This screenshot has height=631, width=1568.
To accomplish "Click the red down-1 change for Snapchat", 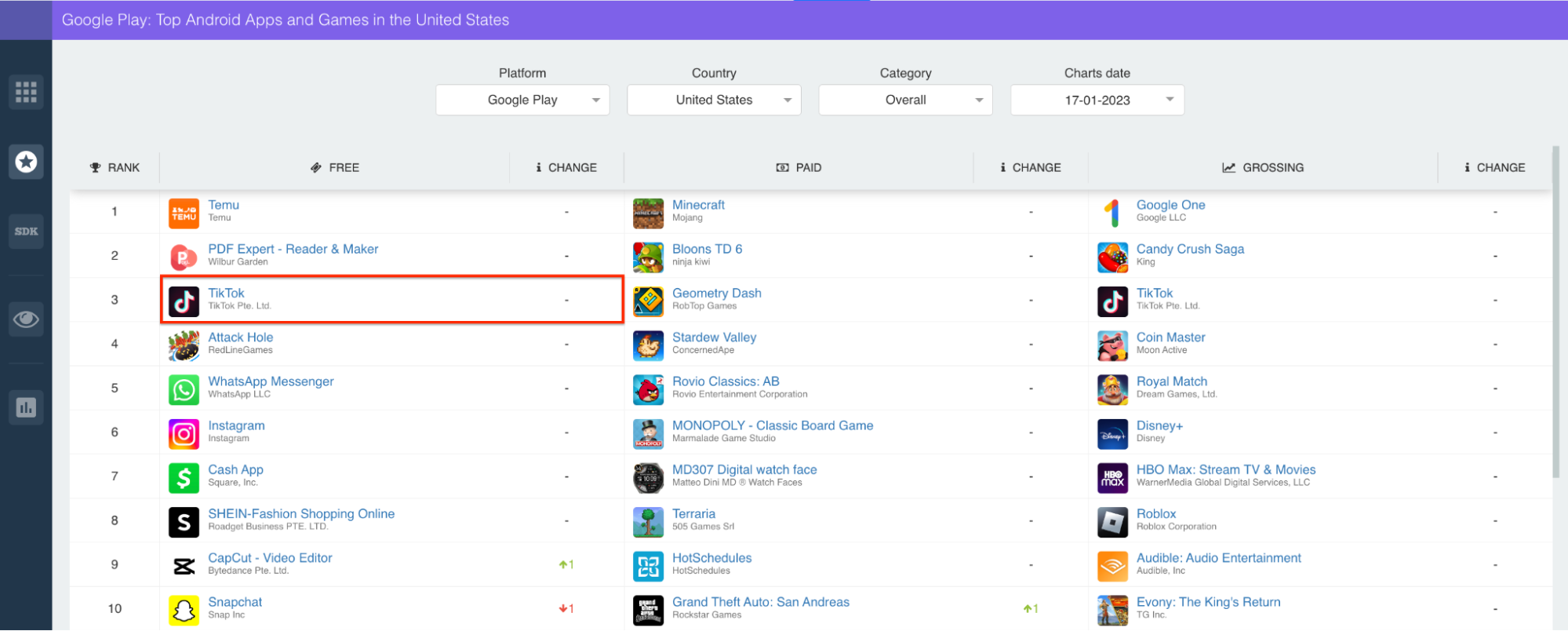I will [x=566, y=609].
